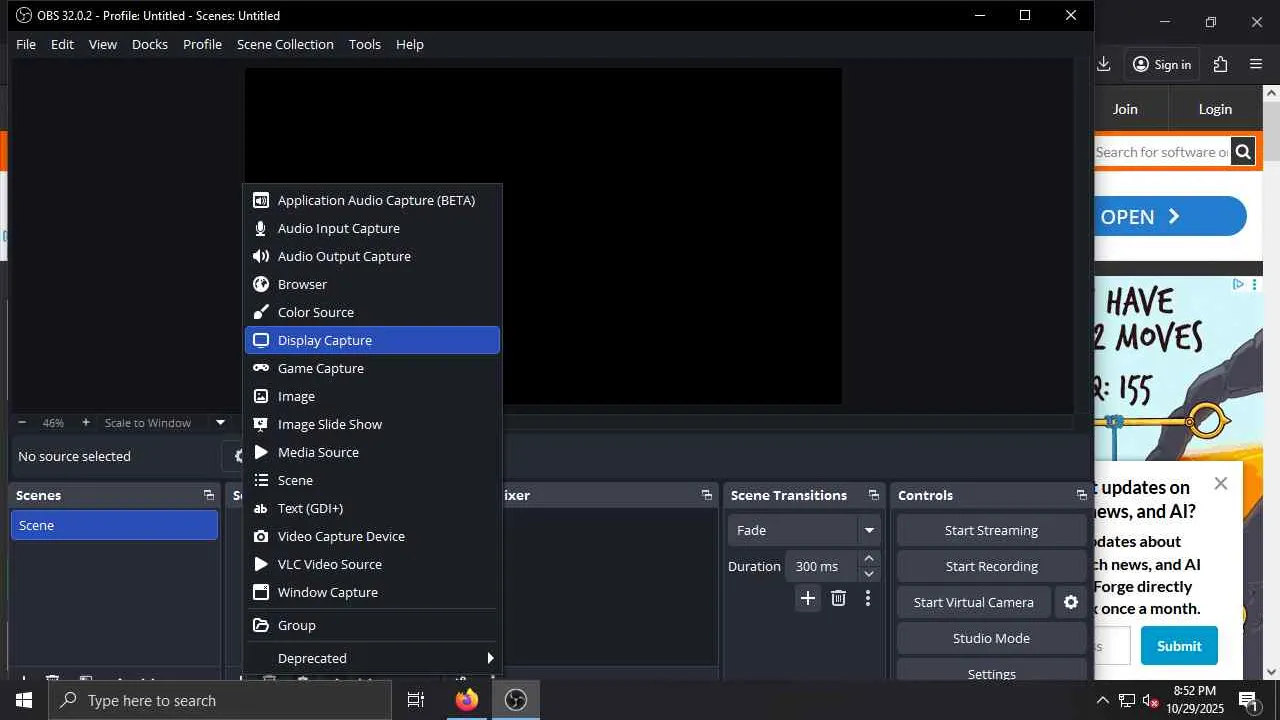
Task: Undock the Scenes panel
Action: (208, 495)
